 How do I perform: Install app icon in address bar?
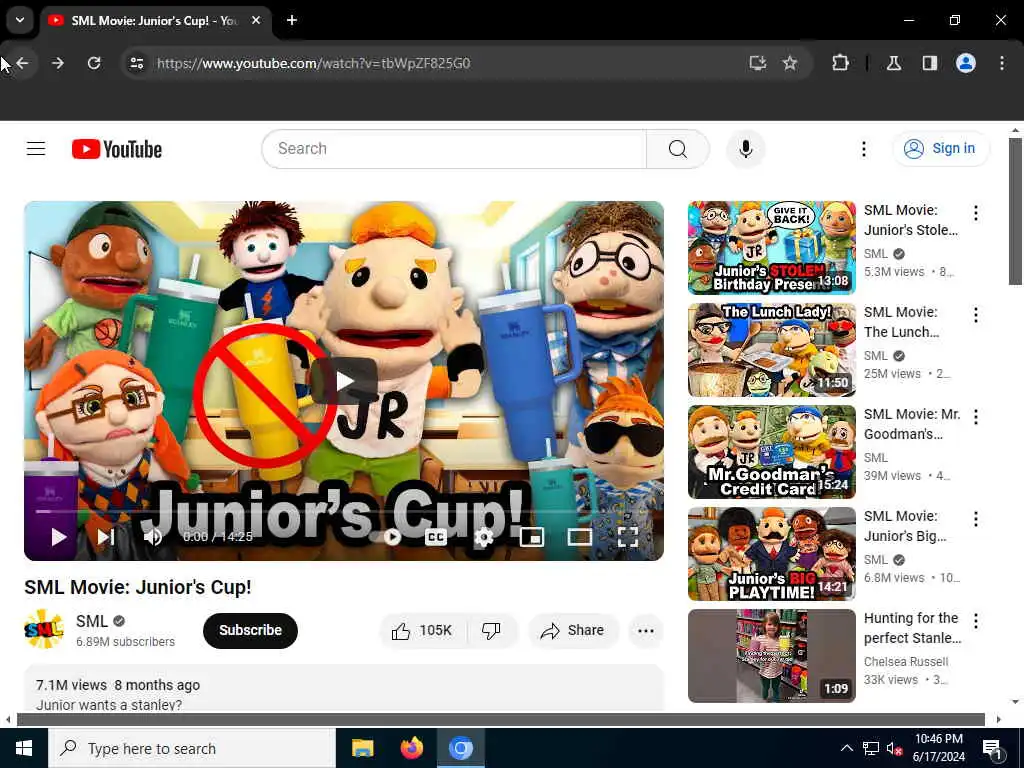click(x=758, y=63)
